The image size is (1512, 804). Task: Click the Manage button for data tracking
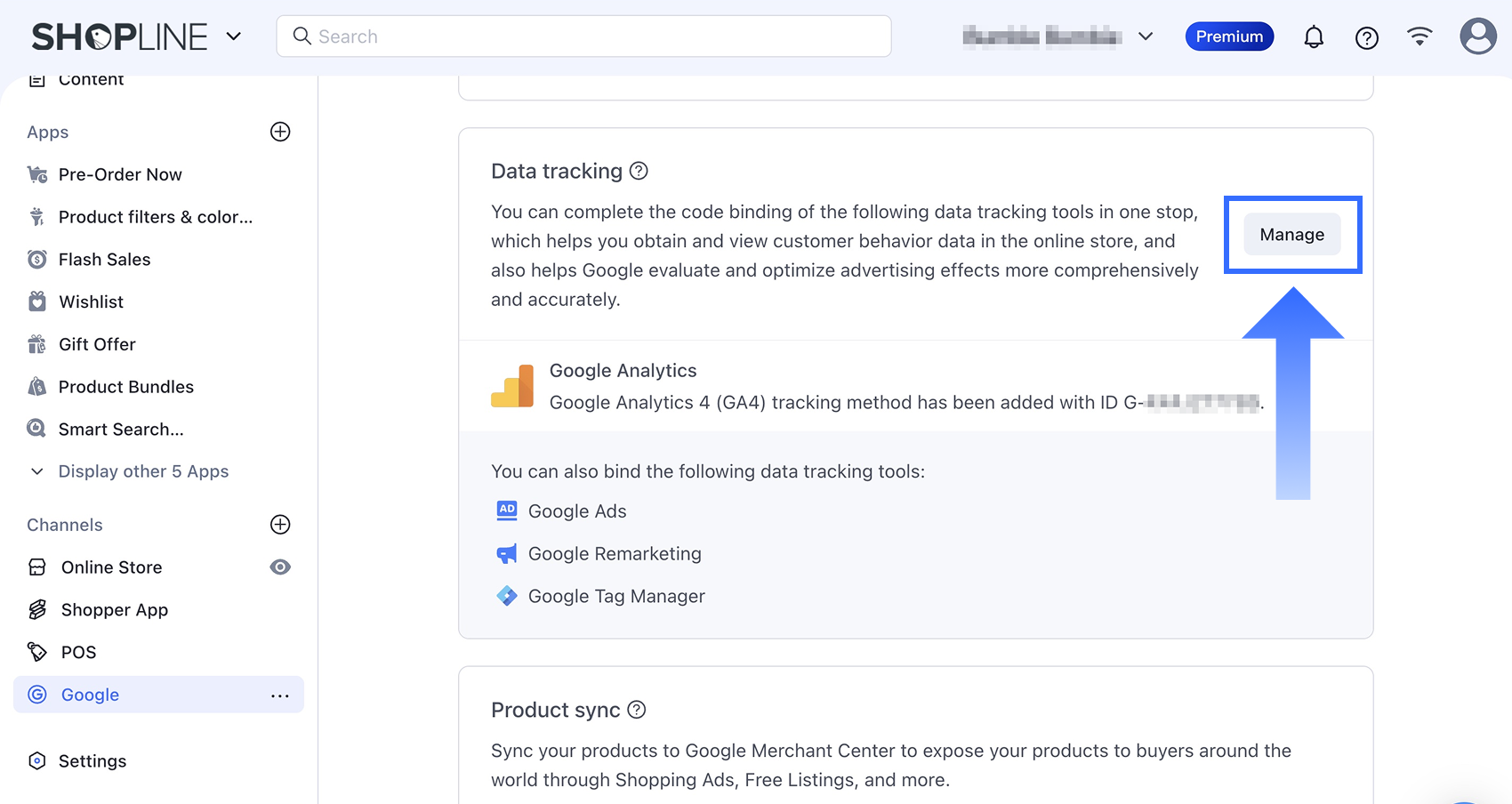(1291, 235)
